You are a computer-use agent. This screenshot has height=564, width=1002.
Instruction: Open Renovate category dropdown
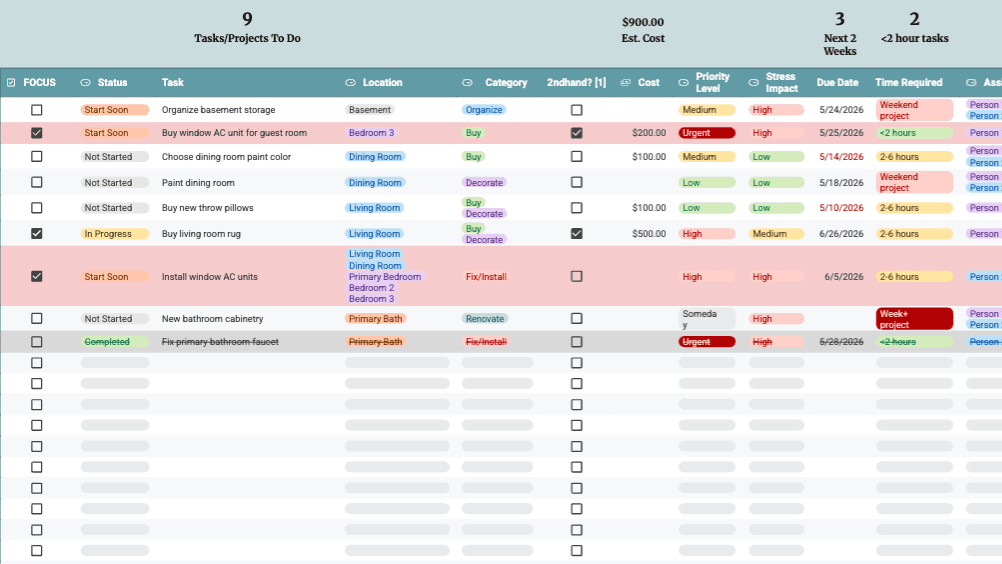coord(485,318)
